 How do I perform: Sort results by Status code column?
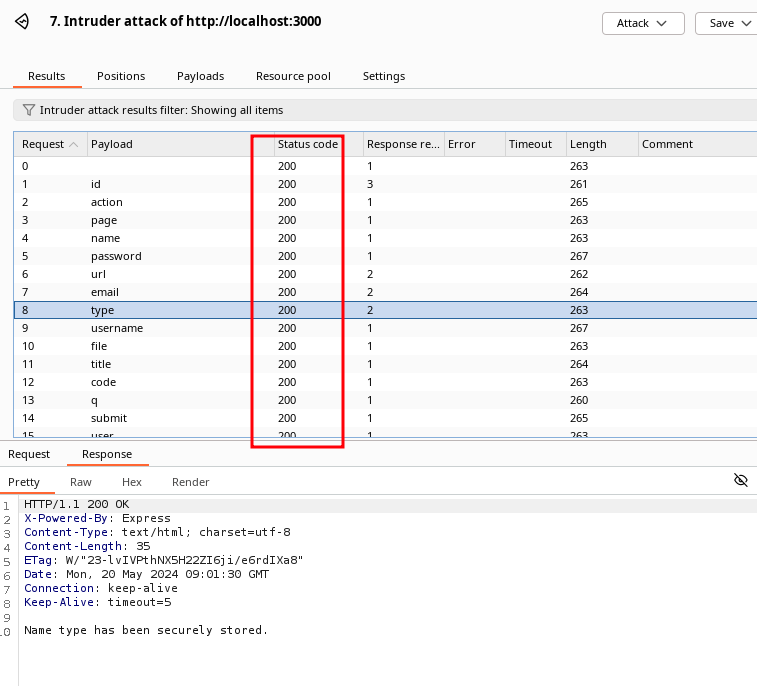click(307, 144)
